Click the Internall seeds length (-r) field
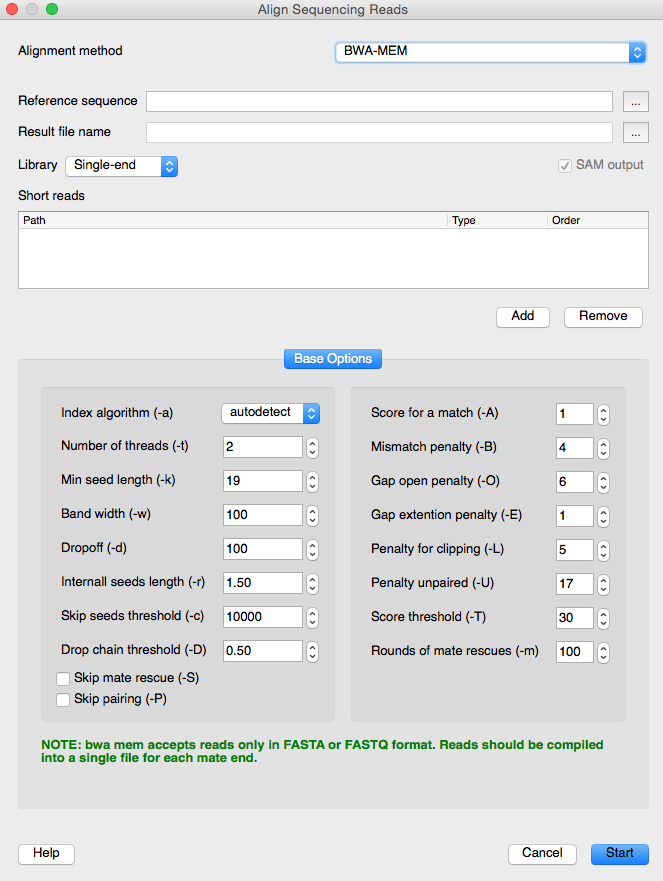The image size is (663, 881). [x=262, y=583]
